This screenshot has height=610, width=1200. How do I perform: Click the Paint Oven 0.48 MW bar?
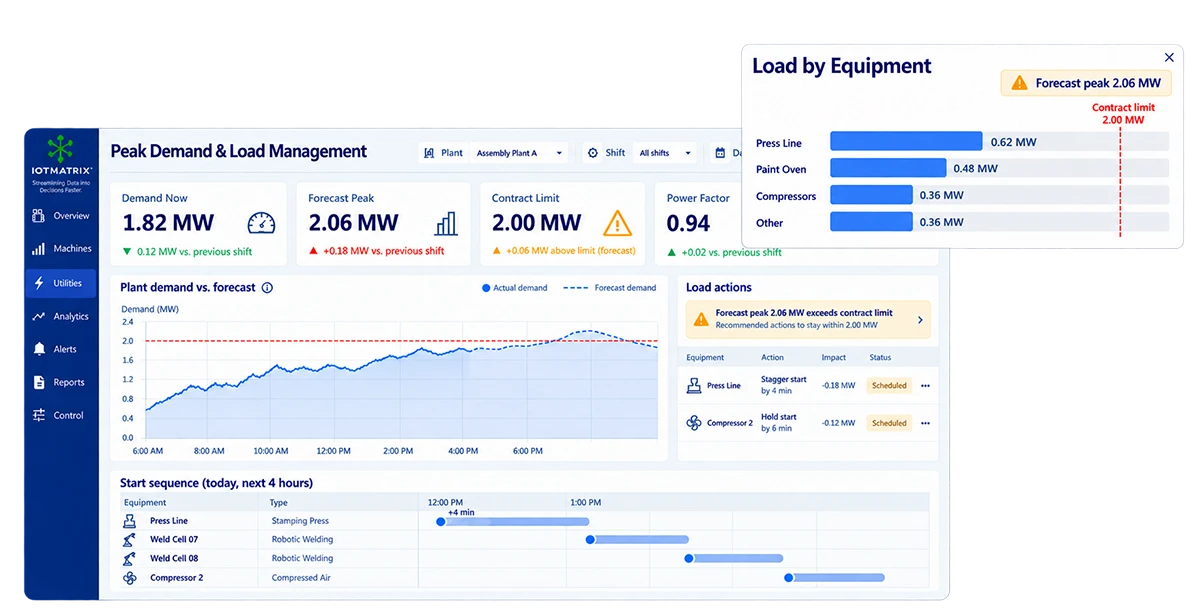pos(888,169)
